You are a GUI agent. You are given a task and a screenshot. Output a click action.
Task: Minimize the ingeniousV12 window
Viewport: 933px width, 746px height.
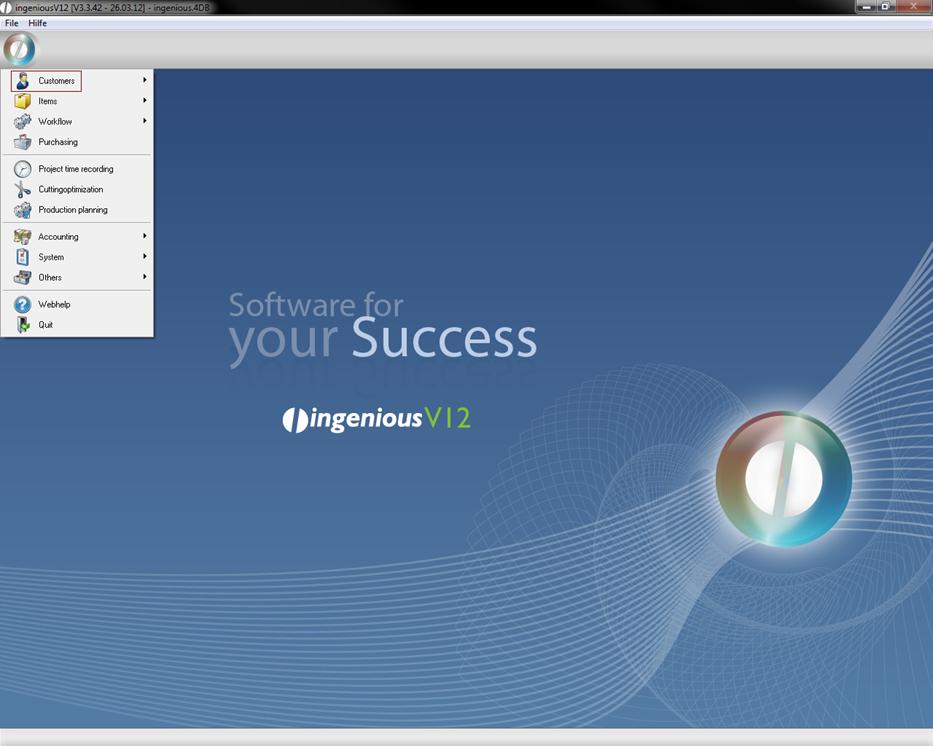(866, 7)
